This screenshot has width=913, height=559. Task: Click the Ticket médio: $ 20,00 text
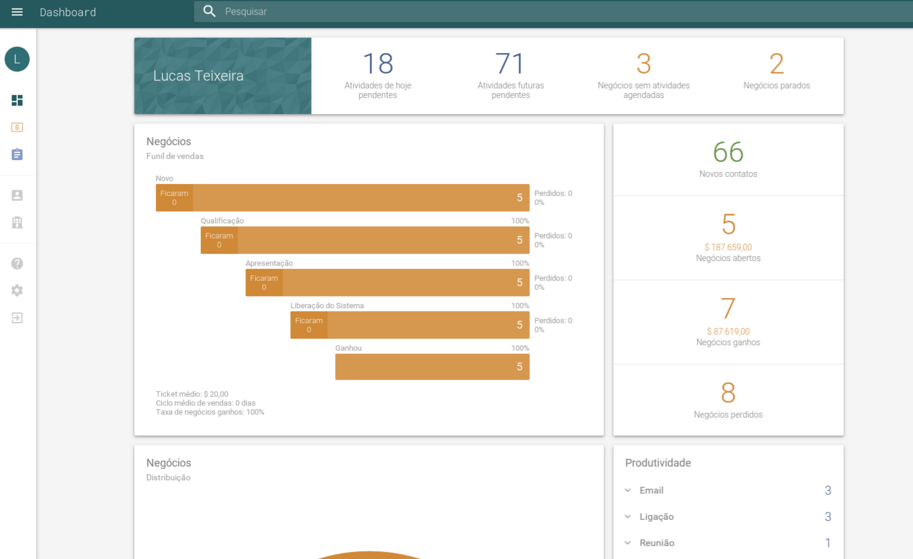[x=192, y=394]
